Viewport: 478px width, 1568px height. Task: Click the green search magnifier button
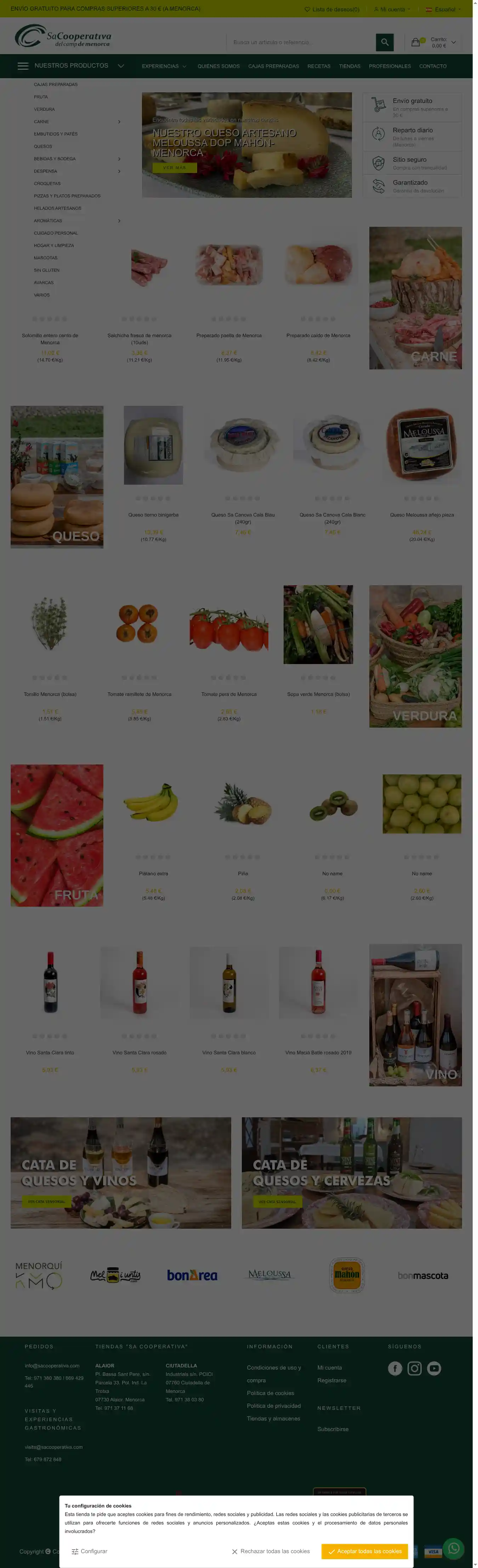tap(384, 42)
